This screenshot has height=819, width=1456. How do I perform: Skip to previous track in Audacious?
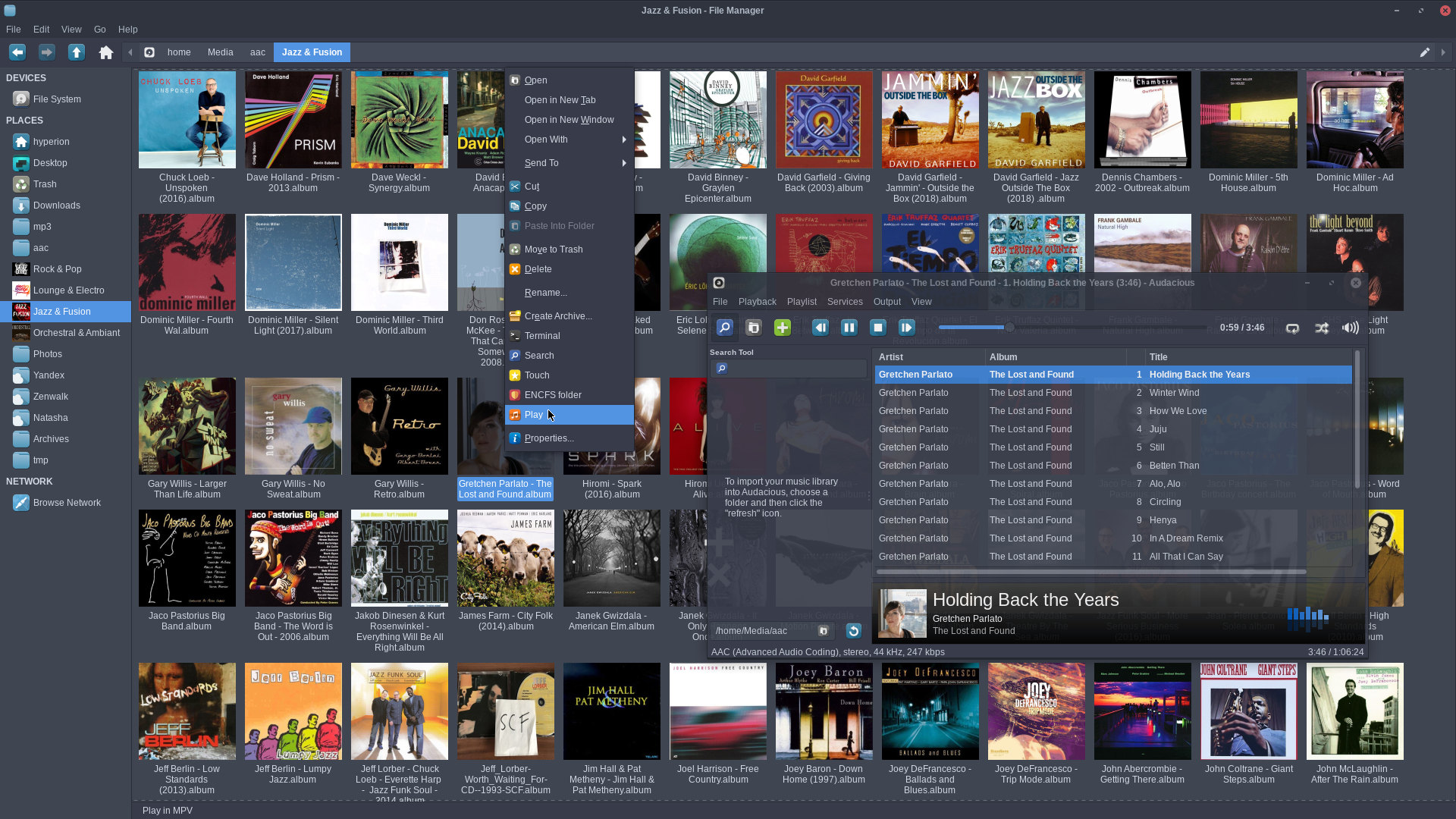tap(821, 328)
